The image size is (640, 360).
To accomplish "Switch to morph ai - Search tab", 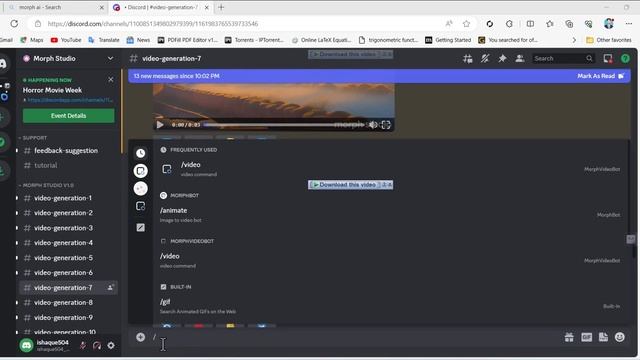I will (x=56, y=7).
